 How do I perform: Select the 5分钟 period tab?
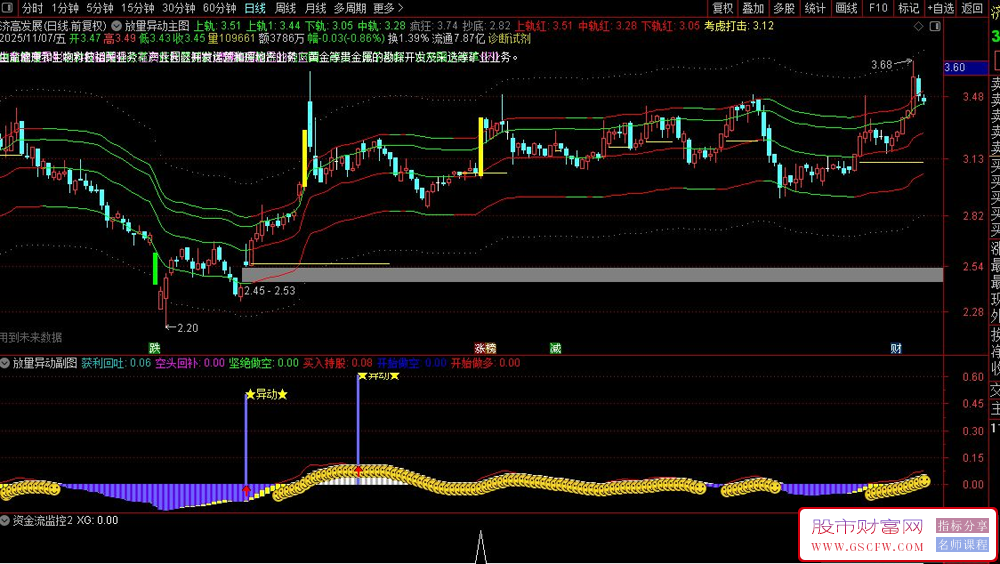(x=99, y=8)
